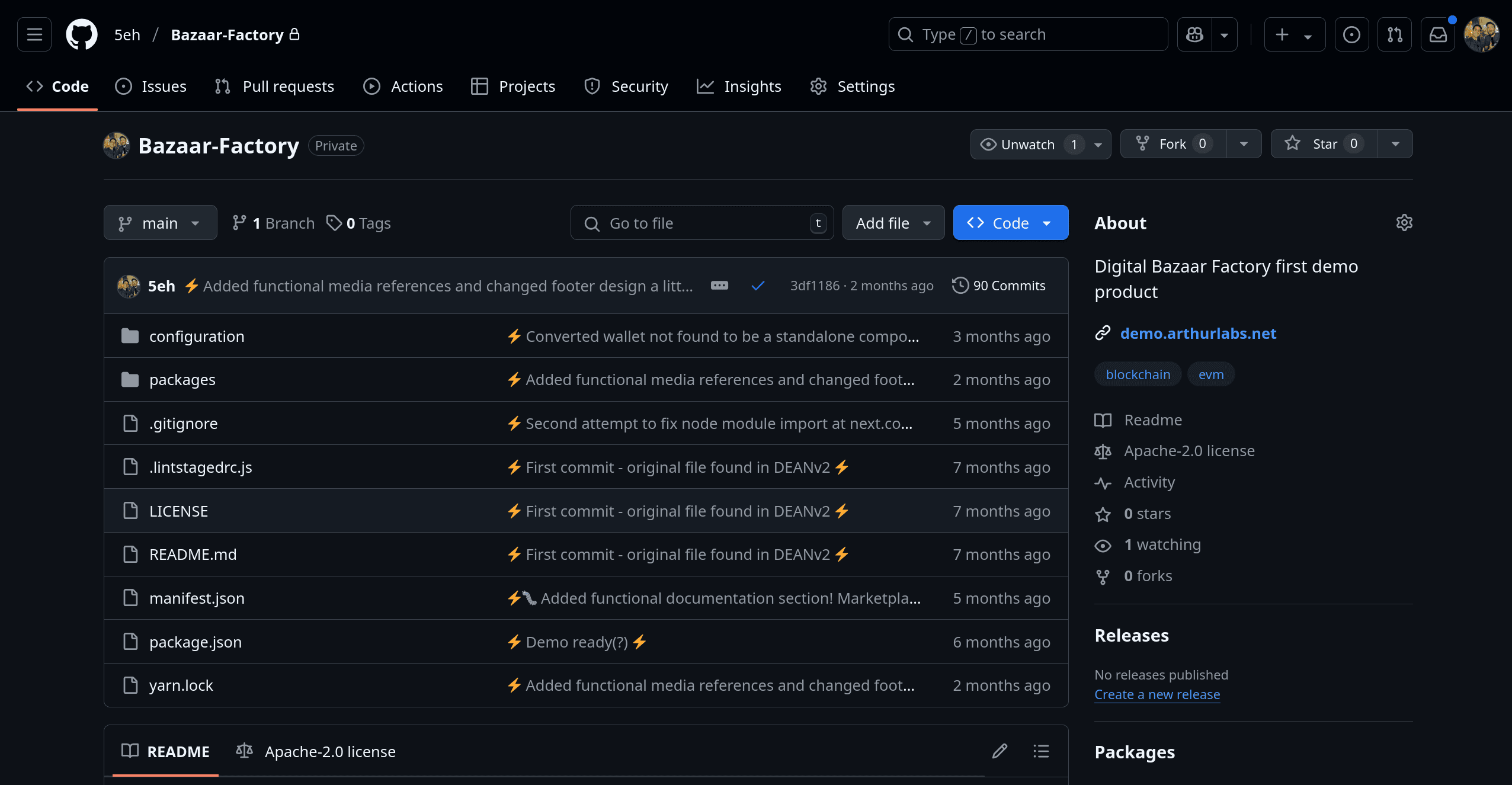The image size is (1512, 785).
Task: Click the Fork button
Action: (x=1173, y=145)
